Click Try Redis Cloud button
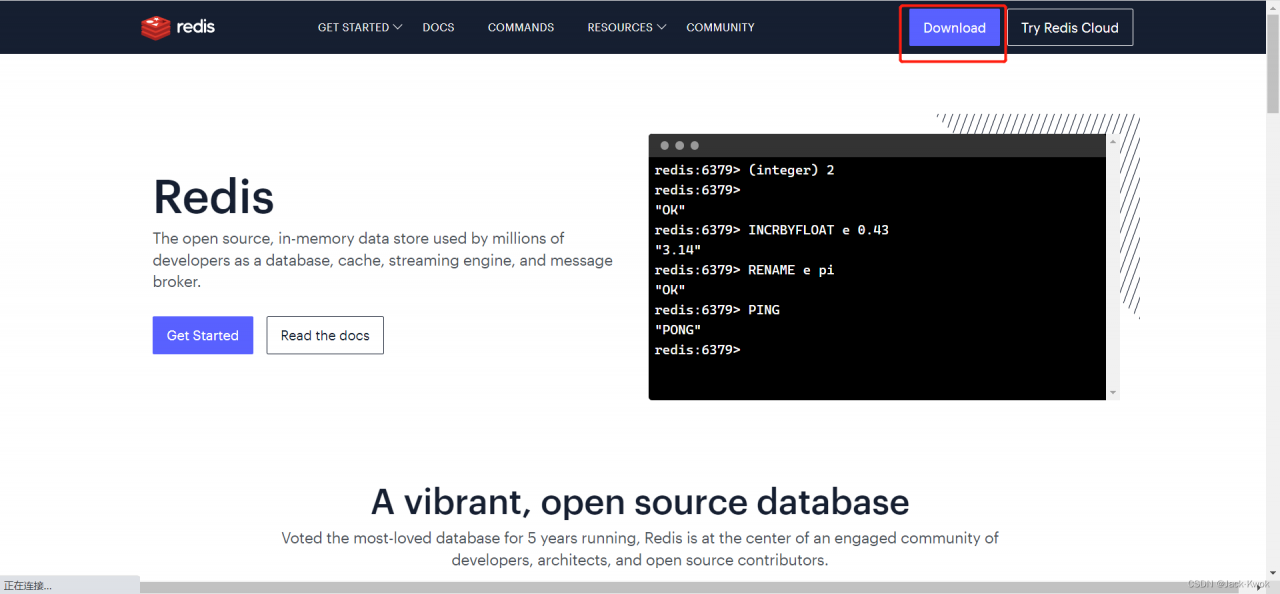Screen dimensions: 1280x594 point(1070,28)
